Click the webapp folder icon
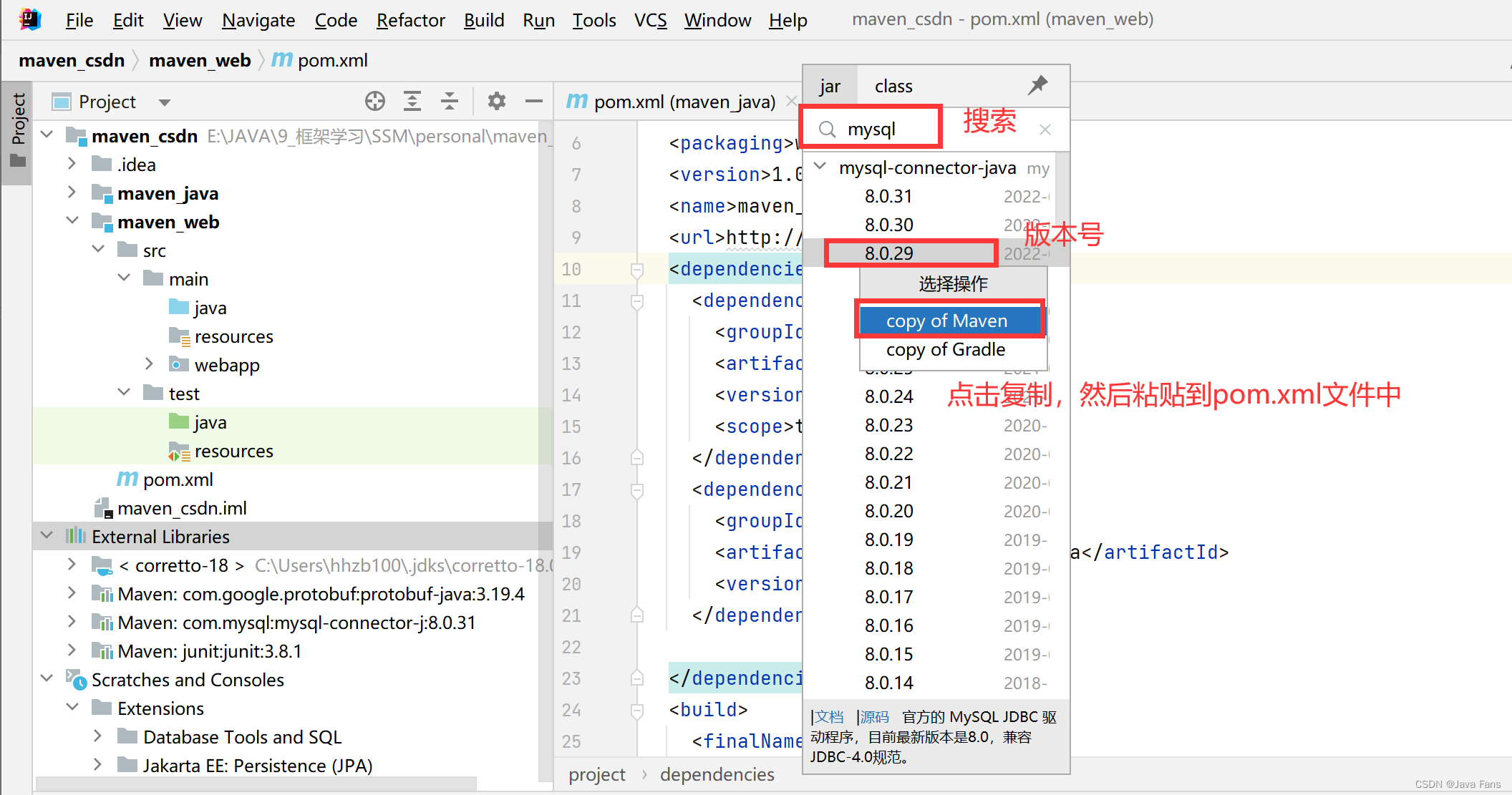This screenshot has height=795, width=1512. click(178, 364)
